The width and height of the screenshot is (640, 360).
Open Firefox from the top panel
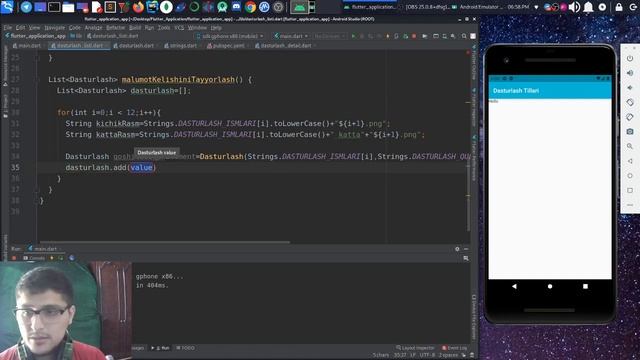pyautogui.click(x=138, y=7)
